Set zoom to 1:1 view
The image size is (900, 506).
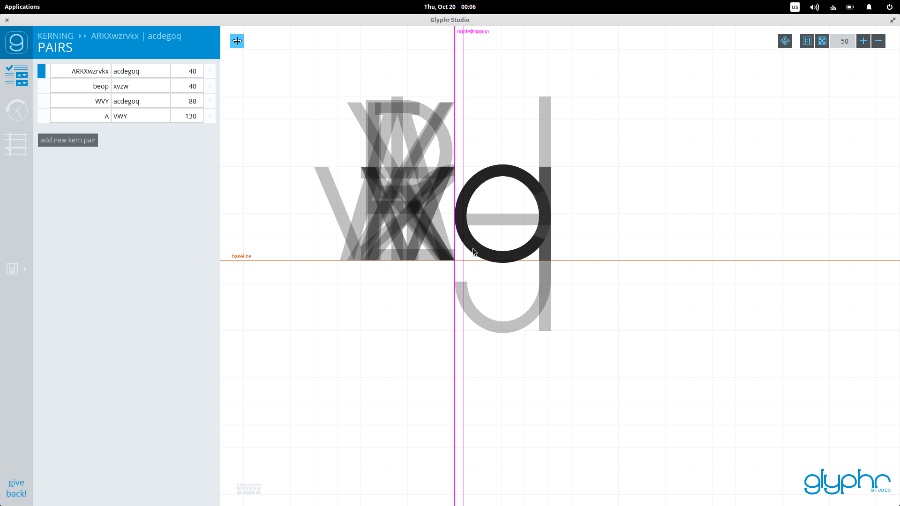(x=807, y=41)
